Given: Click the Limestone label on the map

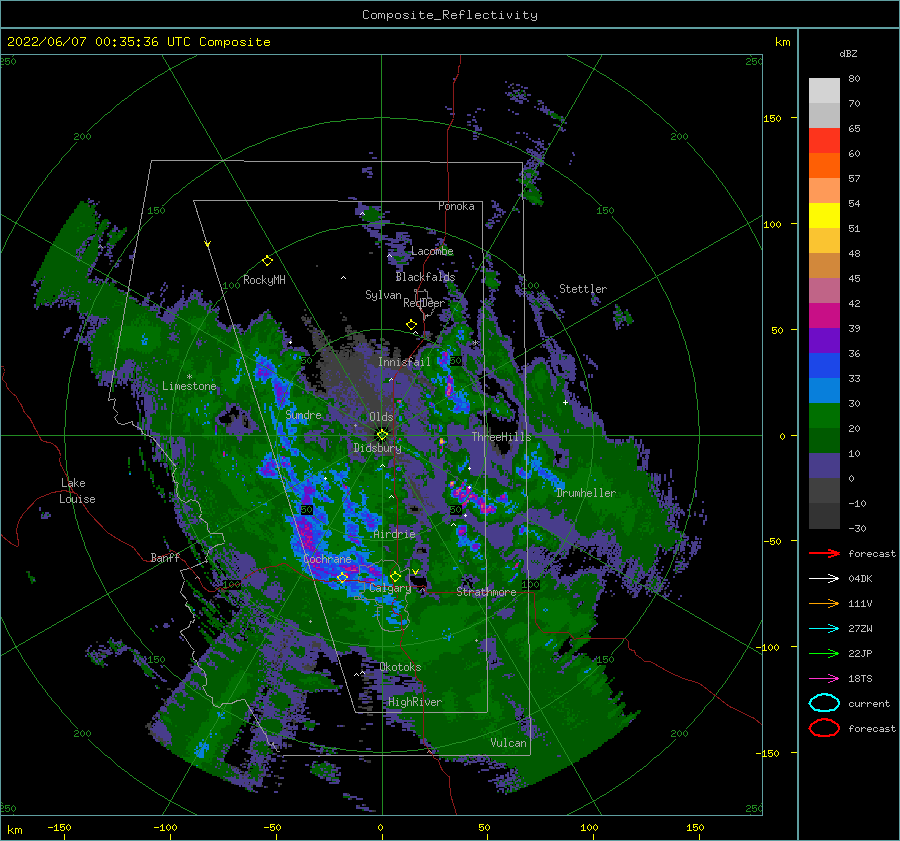Looking at the screenshot, I should click(x=189, y=386).
